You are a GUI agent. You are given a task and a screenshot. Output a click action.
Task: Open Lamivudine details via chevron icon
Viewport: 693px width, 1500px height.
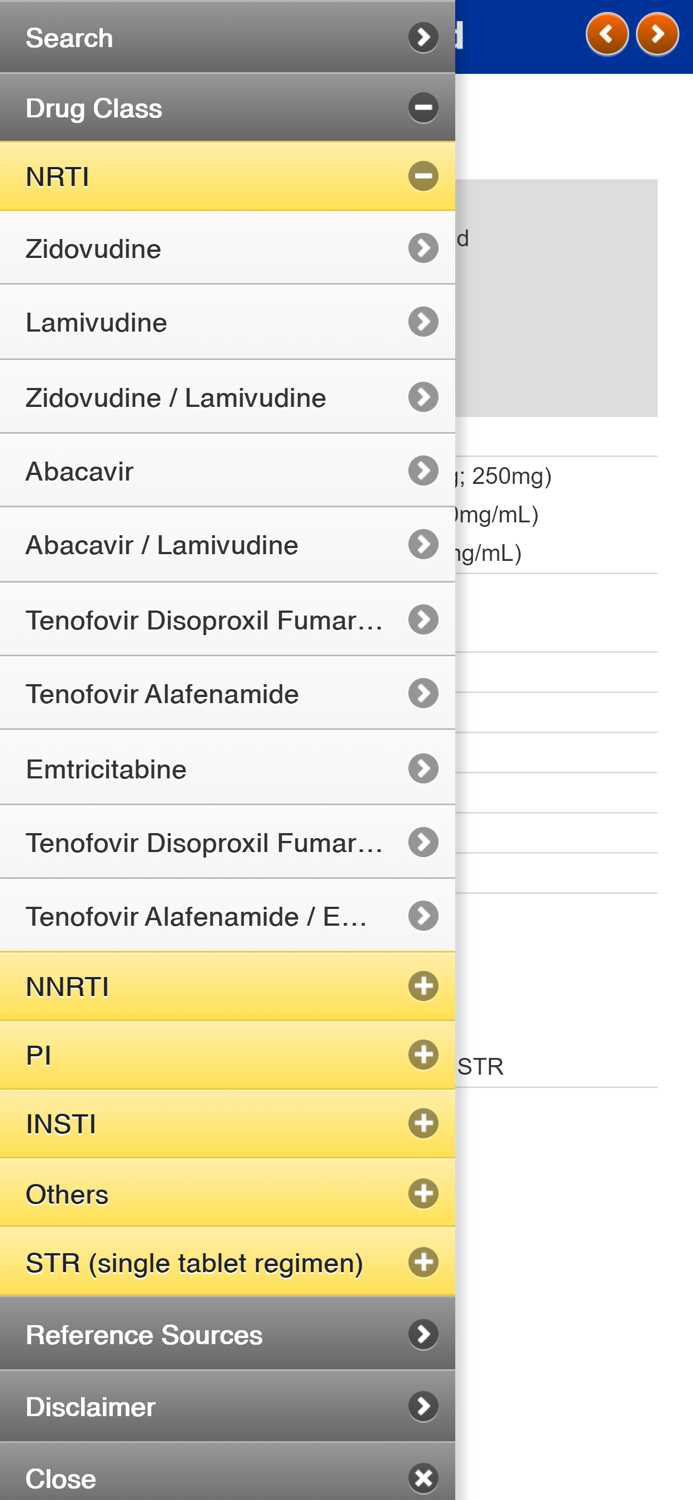424,321
